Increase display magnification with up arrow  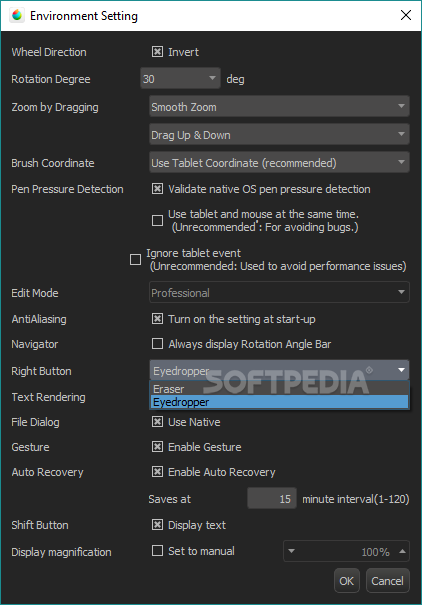click(x=402, y=551)
